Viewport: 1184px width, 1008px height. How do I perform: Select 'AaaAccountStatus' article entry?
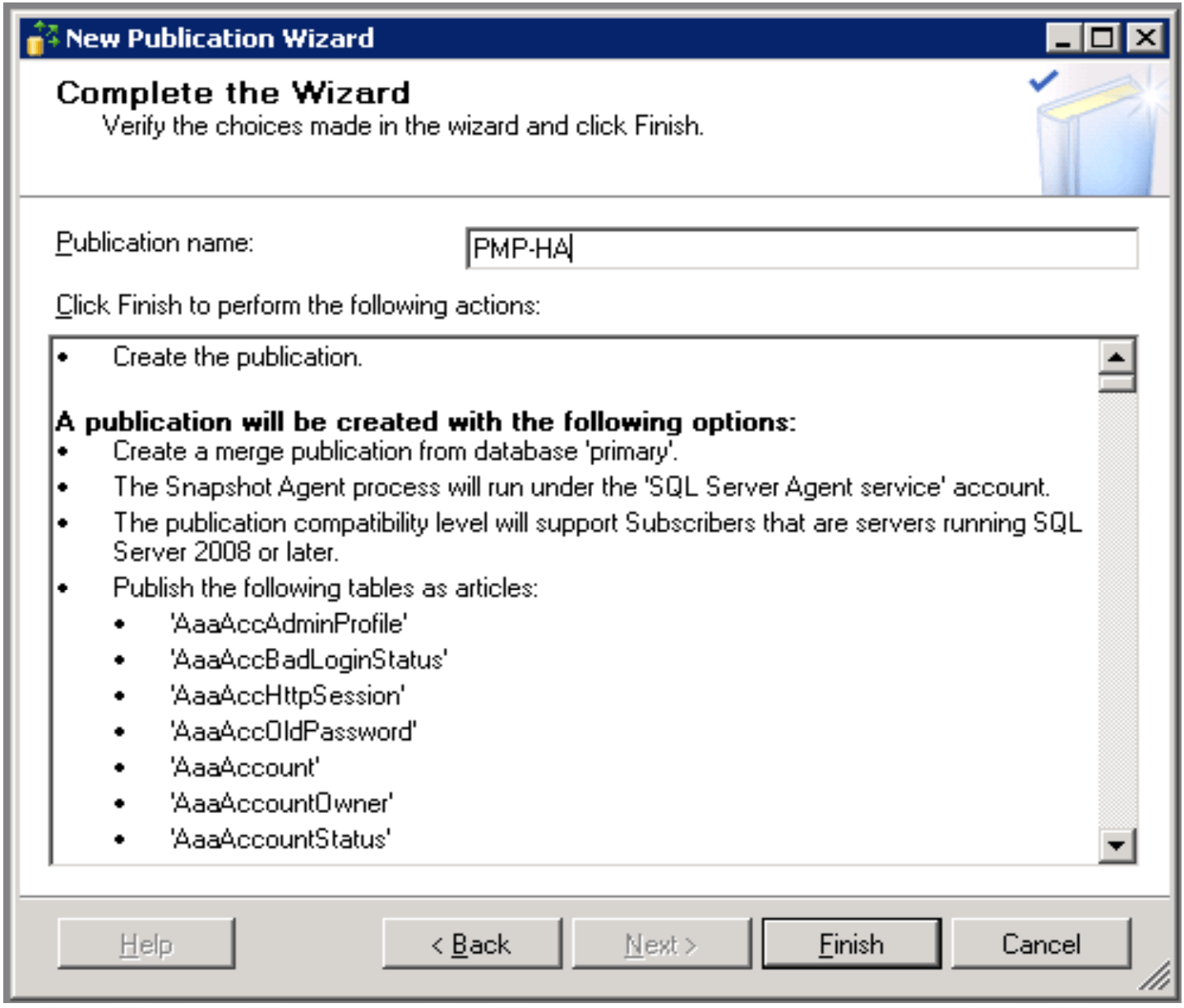280,839
